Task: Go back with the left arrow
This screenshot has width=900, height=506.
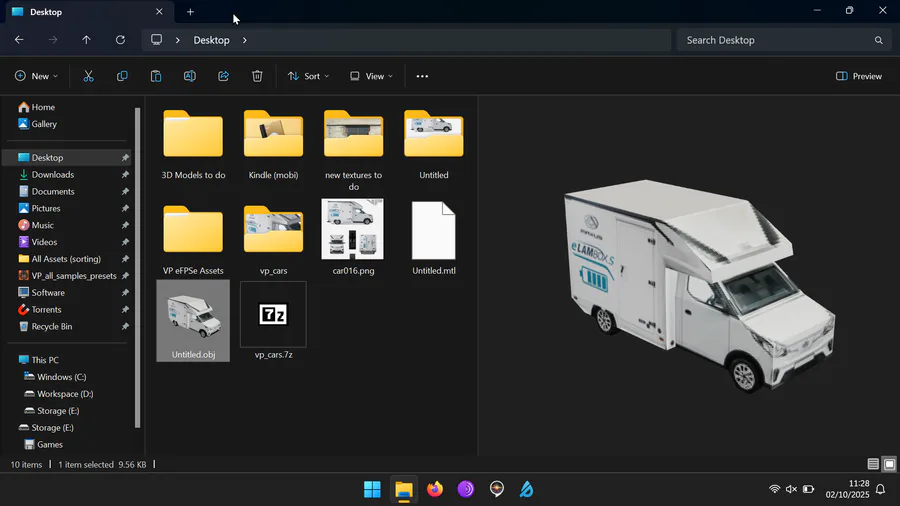Action: pos(19,40)
